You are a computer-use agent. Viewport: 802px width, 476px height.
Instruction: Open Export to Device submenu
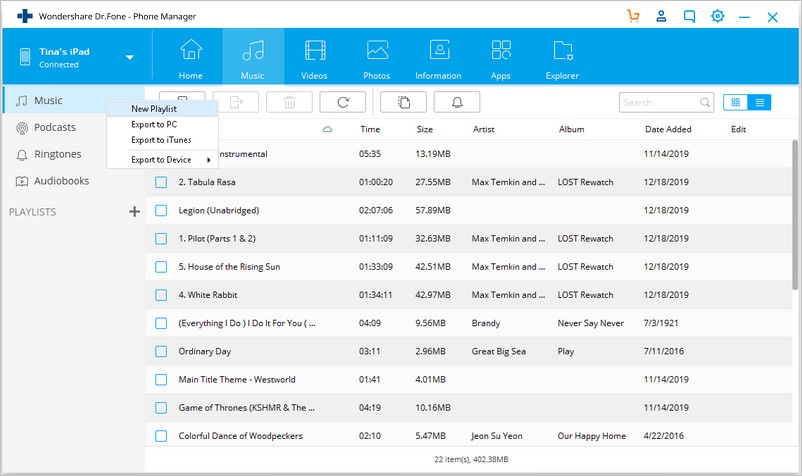pos(163,160)
